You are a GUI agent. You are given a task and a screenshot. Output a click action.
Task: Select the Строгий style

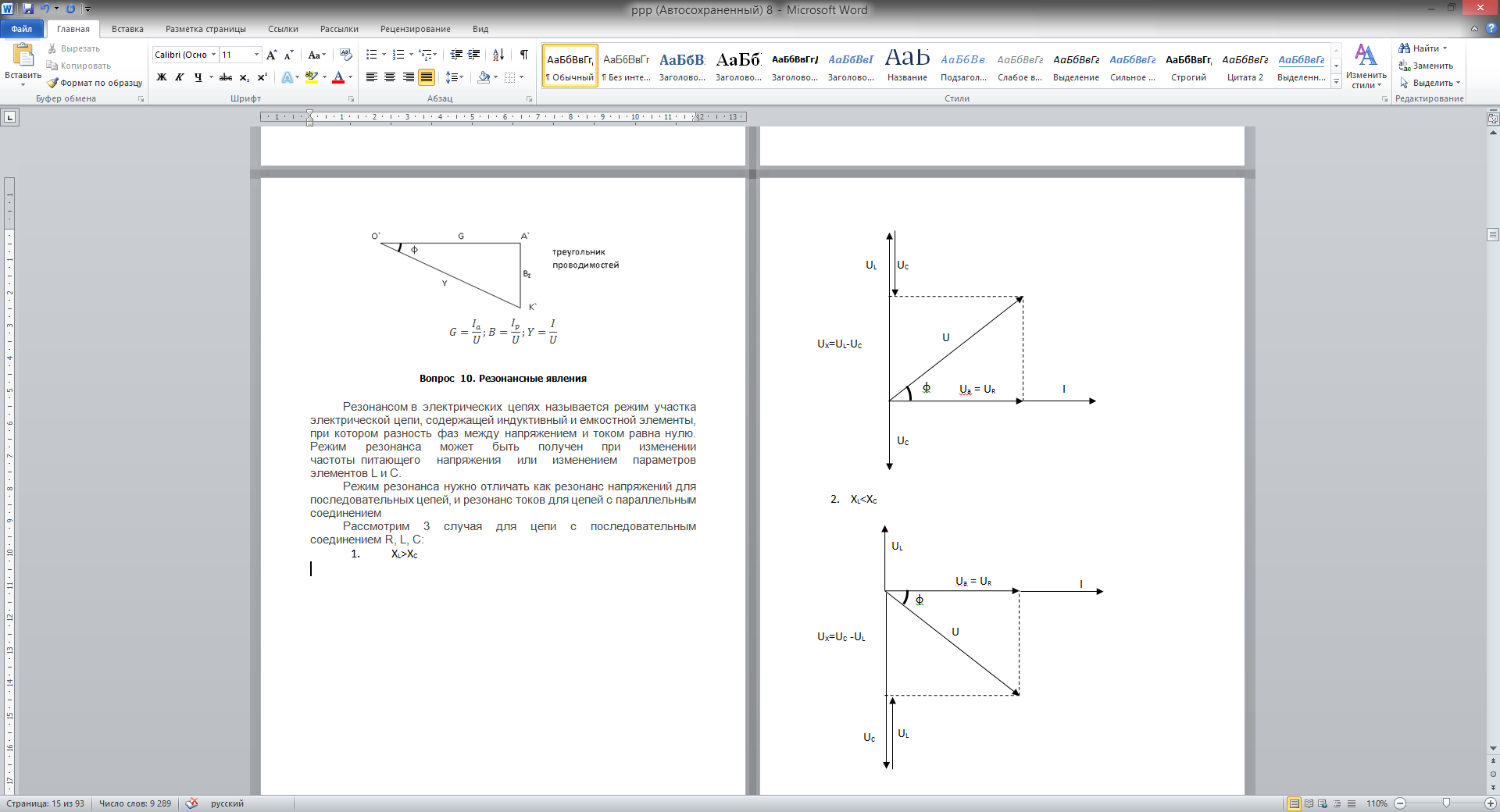(x=1188, y=65)
